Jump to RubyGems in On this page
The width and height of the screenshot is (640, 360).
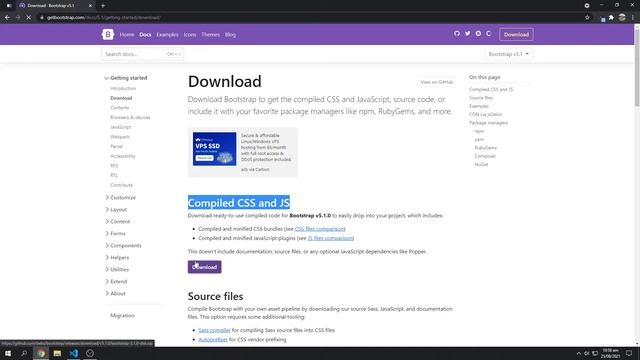[x=486, y=148]
